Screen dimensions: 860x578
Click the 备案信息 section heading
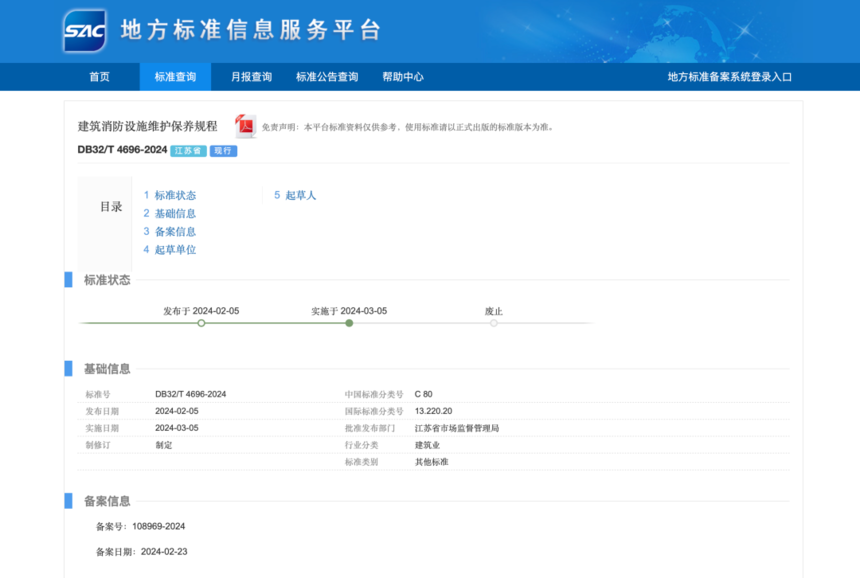pyautogui.click(x=107, y=501)
